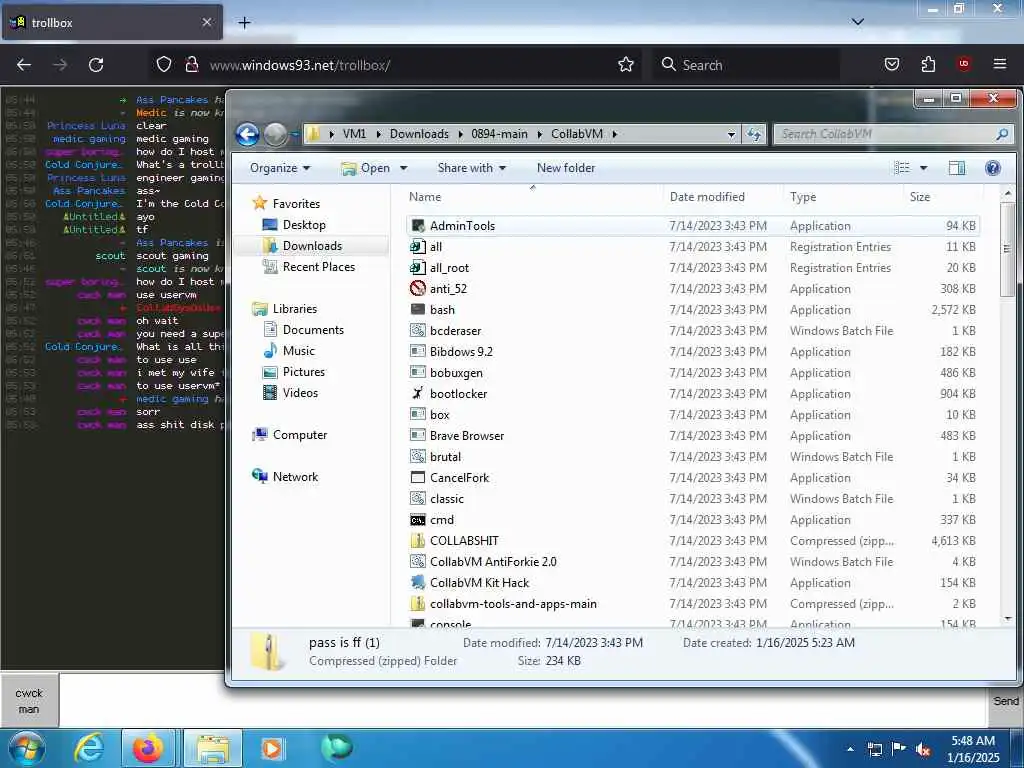Click the muted volume tray icon
1024x768 pixels.
[x=923, y=750]
